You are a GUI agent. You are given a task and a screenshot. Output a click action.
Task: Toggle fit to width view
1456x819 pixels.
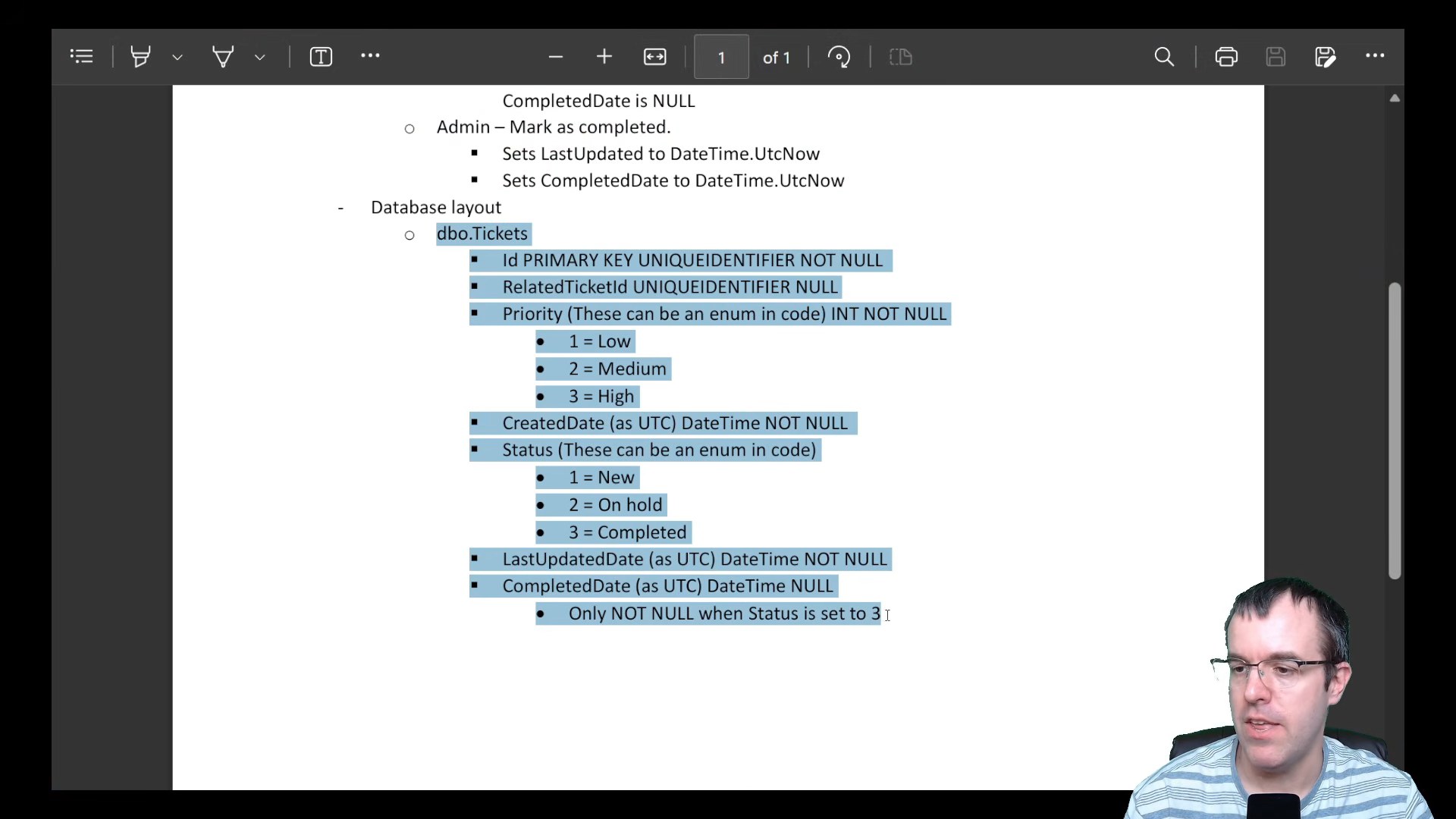(654, 57)
